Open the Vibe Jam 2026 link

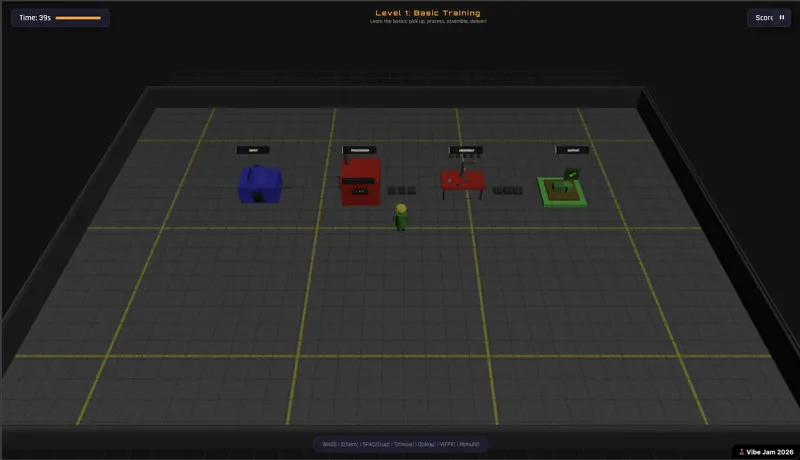coord(766,452)
